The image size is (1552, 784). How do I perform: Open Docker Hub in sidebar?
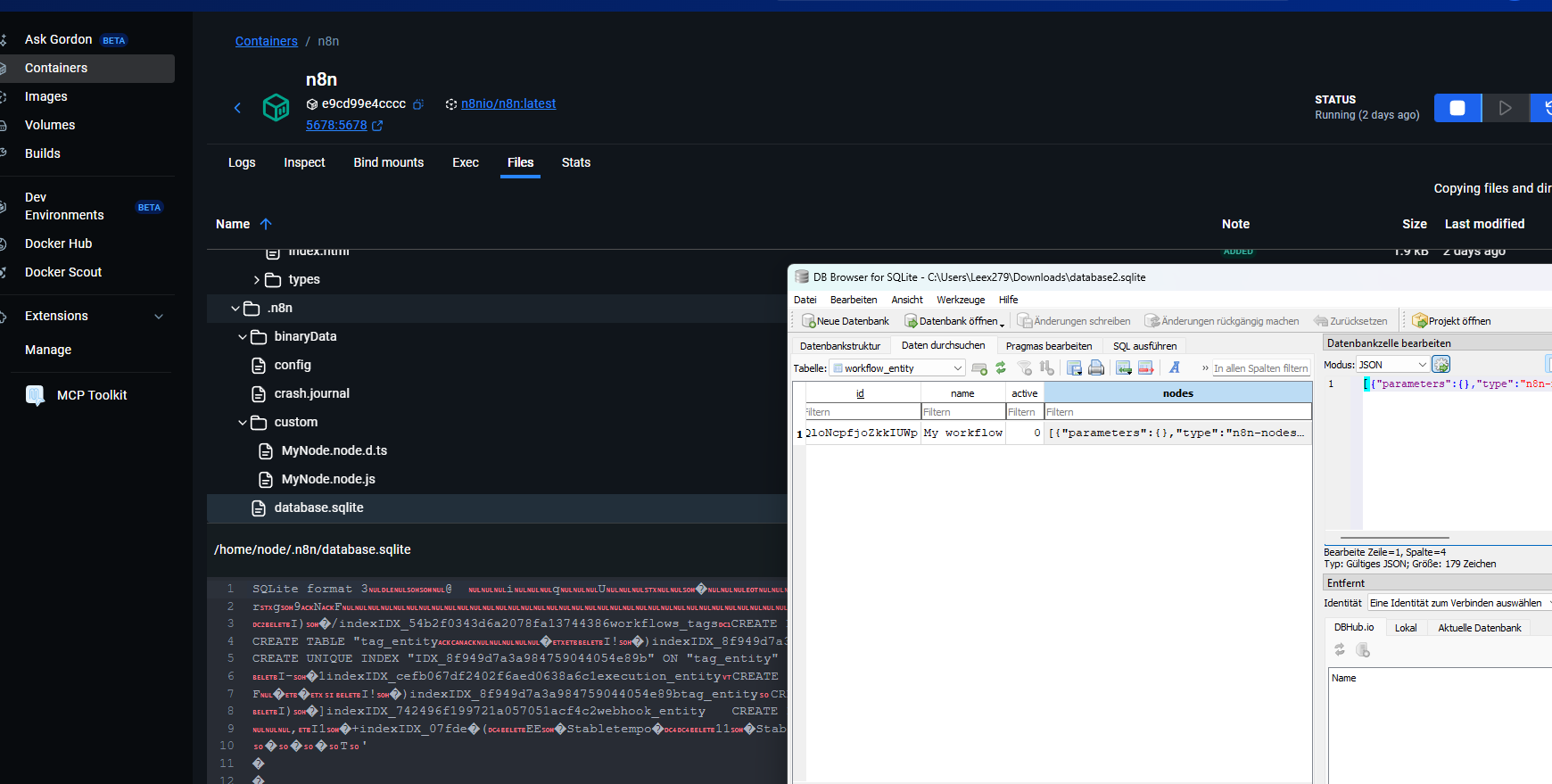(x=59, y=243)
